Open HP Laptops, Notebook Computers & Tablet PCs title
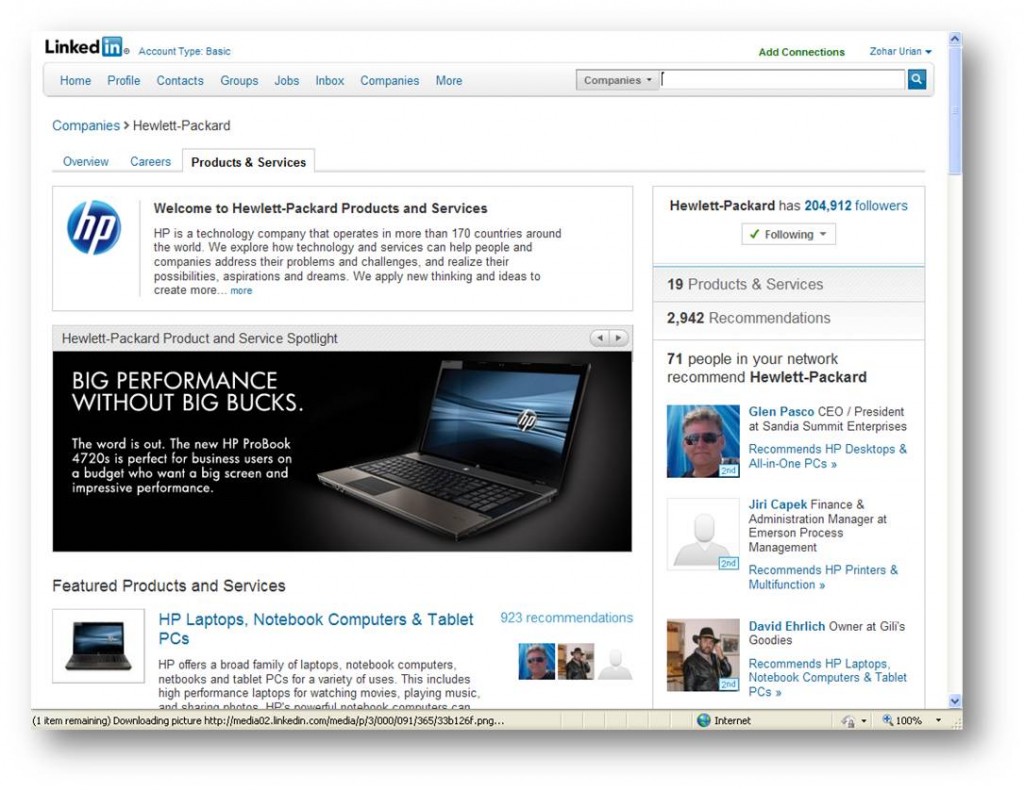 (x=315, y=628)
